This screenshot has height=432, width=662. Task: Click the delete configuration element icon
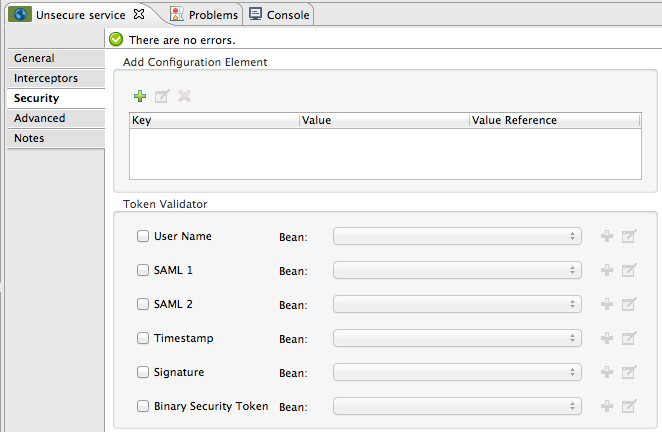[184, 97]
